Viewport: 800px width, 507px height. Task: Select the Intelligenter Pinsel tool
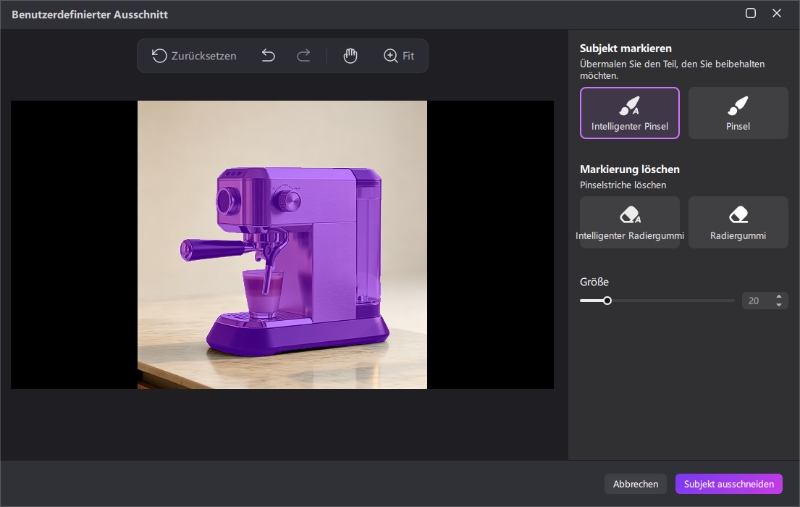pyautogui.click(x=630, y=113)
